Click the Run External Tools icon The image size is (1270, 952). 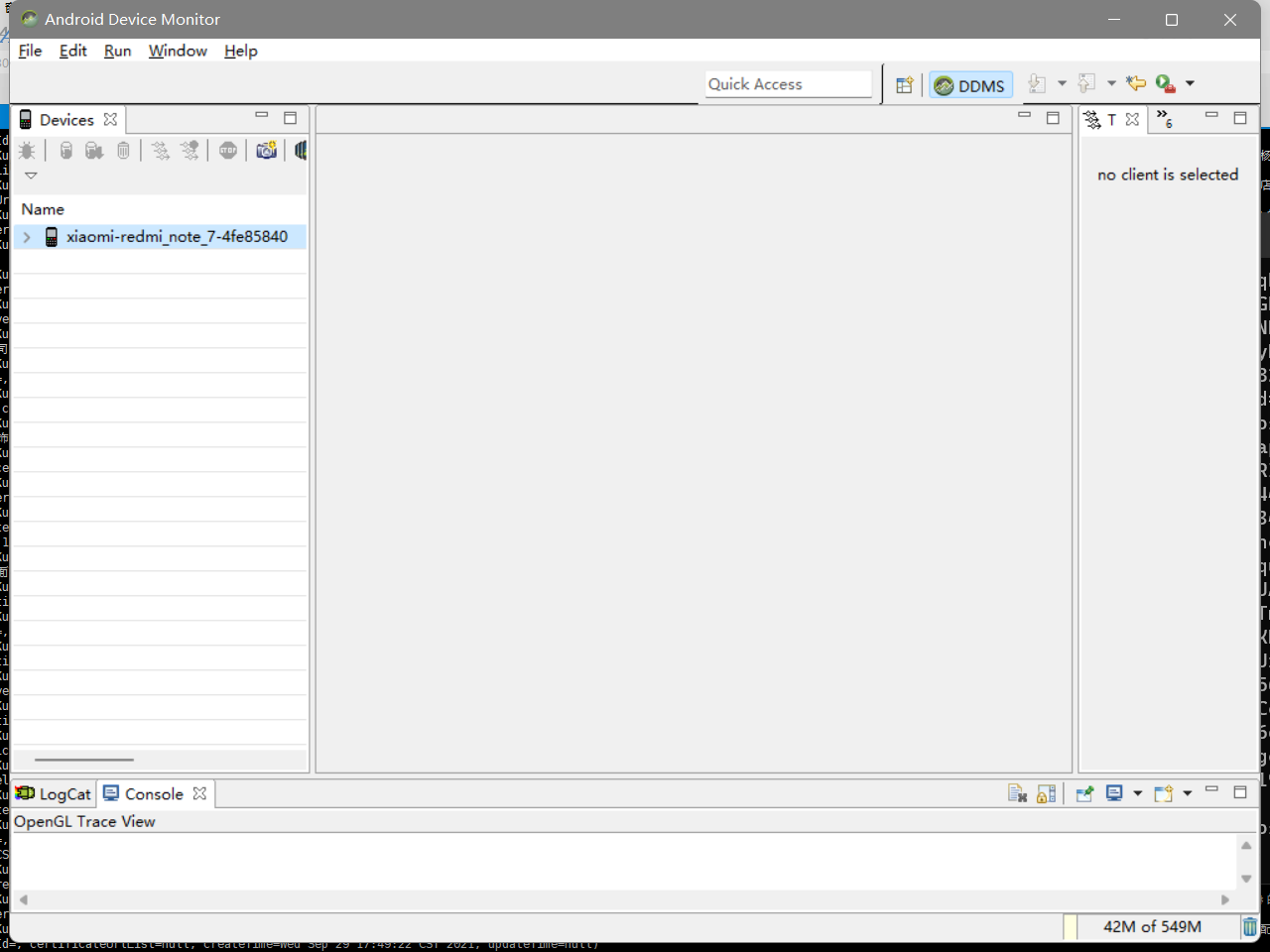click(1166, 84)
